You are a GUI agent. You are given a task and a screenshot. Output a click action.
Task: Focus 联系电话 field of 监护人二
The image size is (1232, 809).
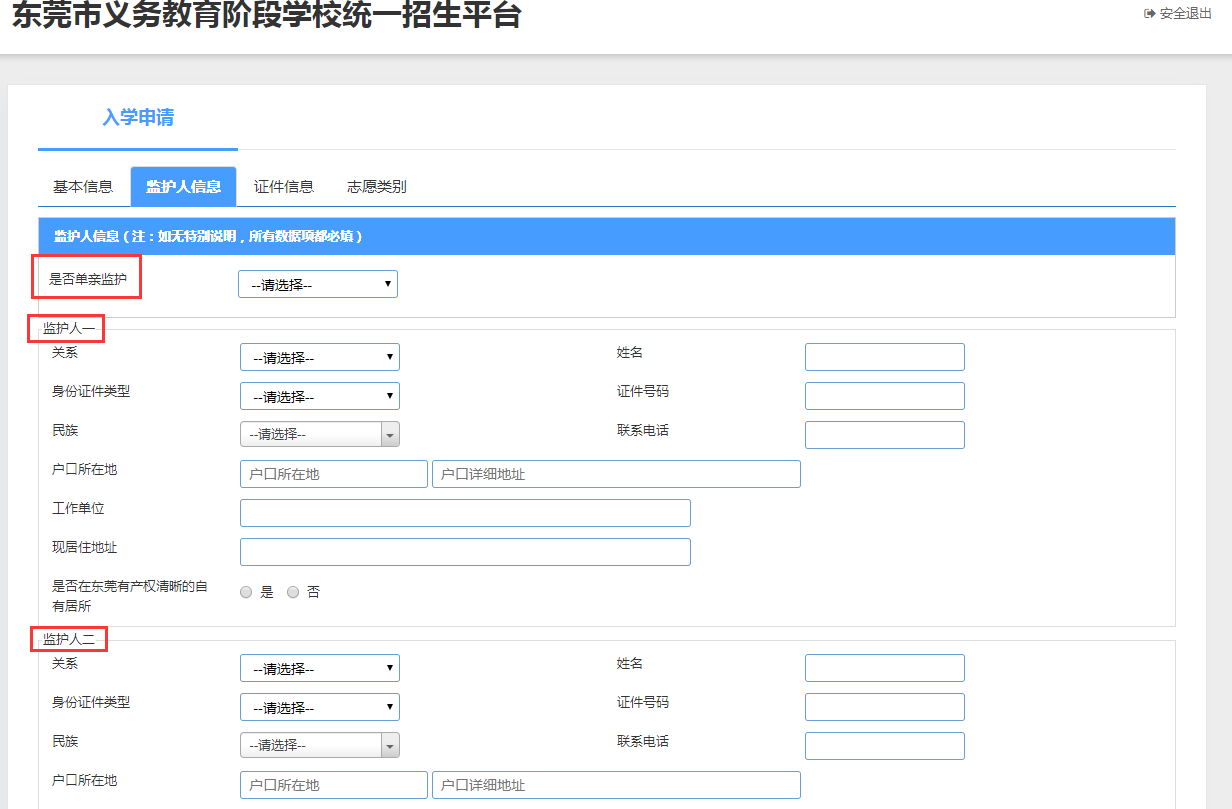click(885, 746)
